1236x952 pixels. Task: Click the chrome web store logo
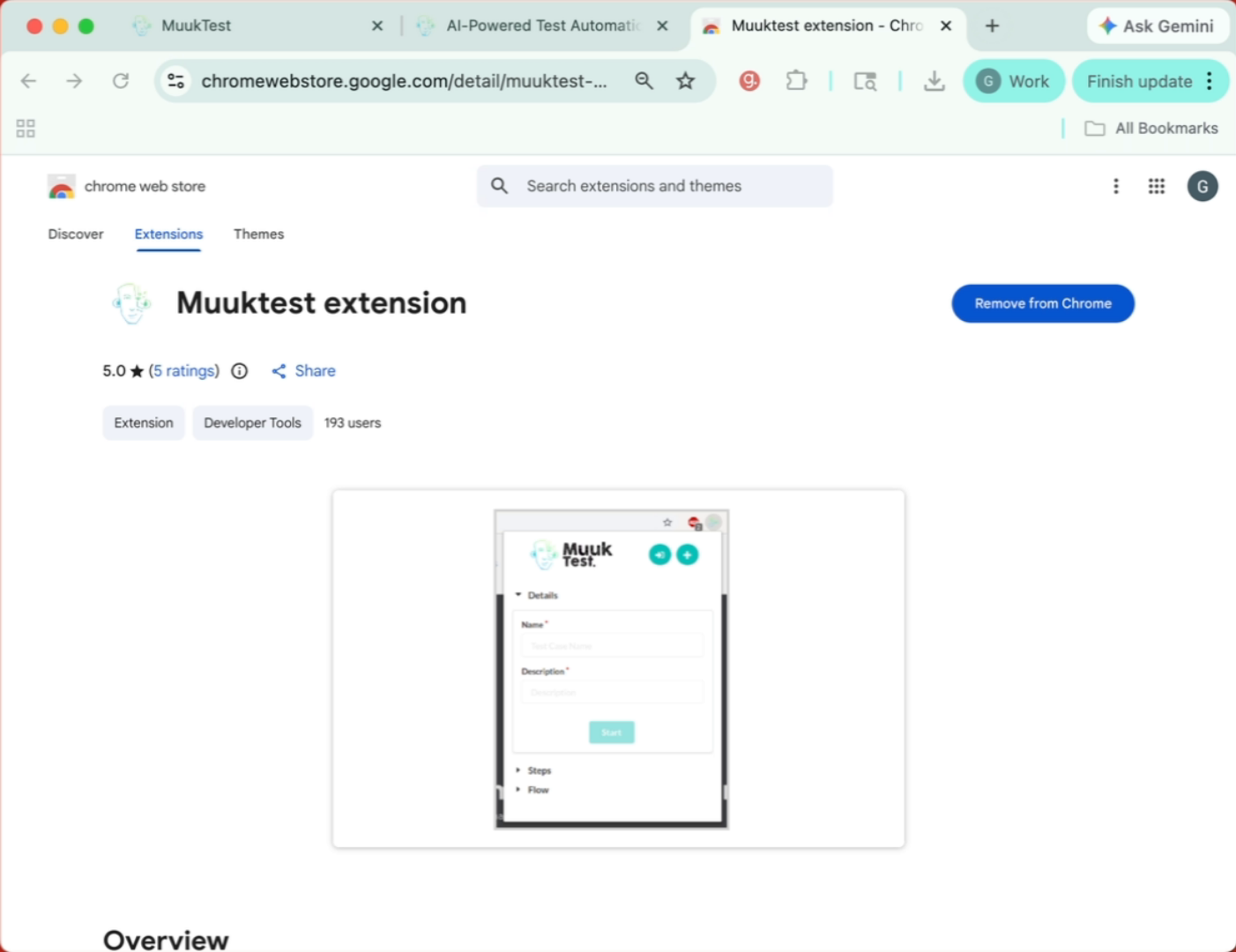tap(126, 186)
